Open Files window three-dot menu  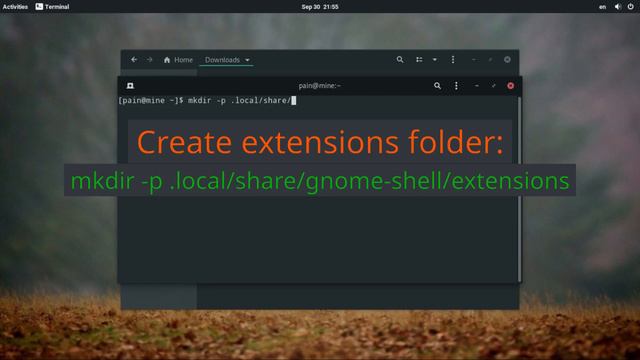coord(453,60)
